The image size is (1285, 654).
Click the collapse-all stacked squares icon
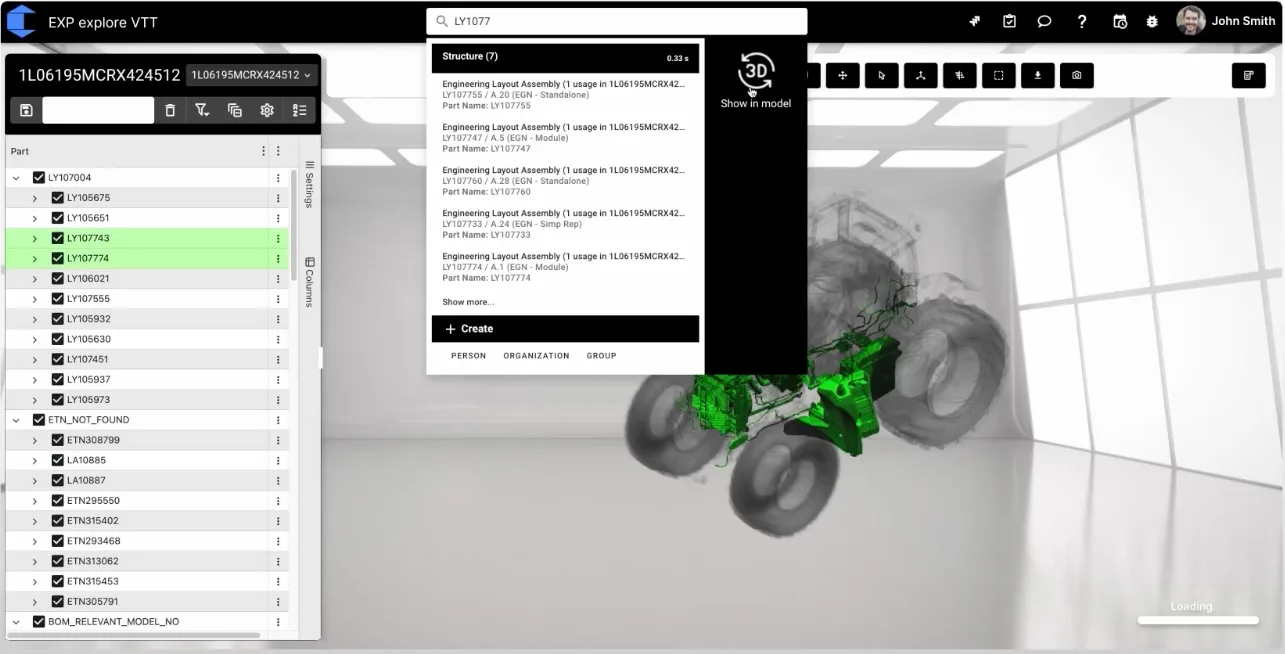point(235,110)
